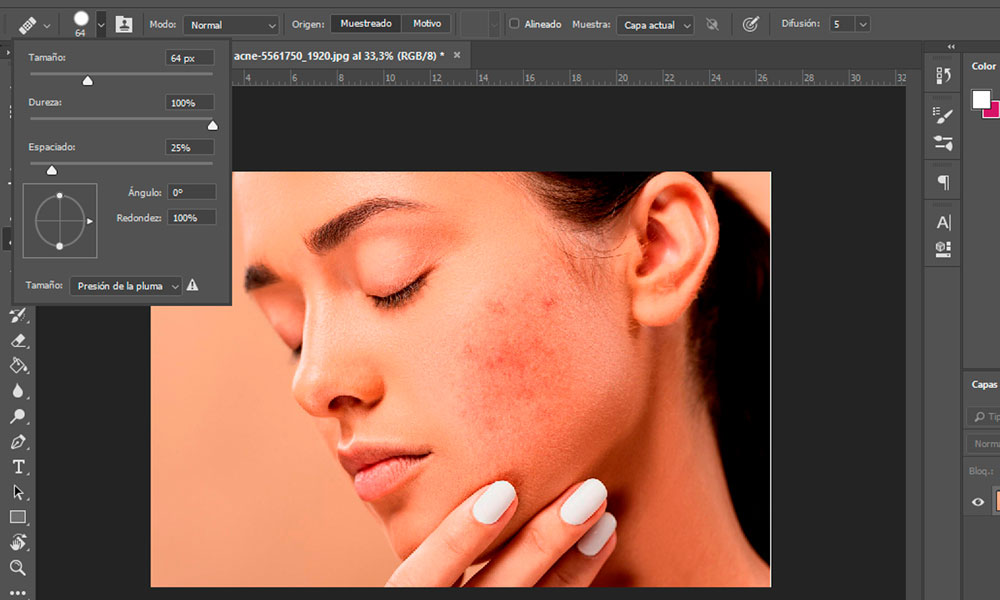Toggle the layer visibility eye in Capas
The height and width of the screenshot is (600, 1000).
click(x=979, y=501)
